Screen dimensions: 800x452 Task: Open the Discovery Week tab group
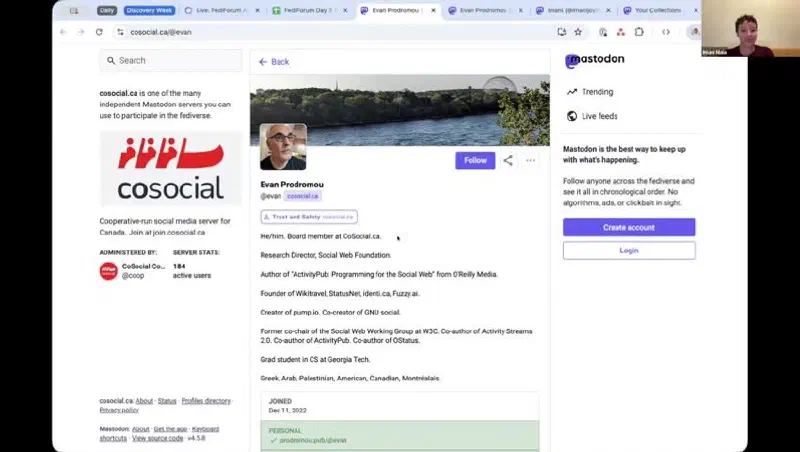coord(149,10)
